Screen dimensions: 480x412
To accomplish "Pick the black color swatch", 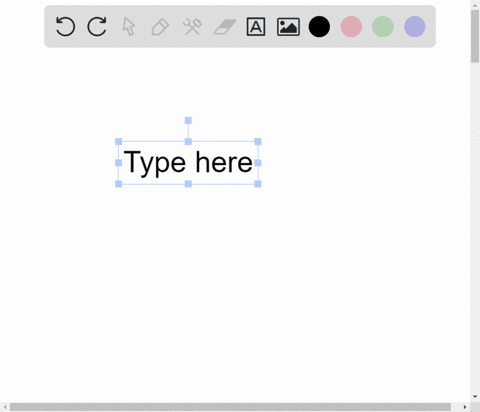I will 319,26.
